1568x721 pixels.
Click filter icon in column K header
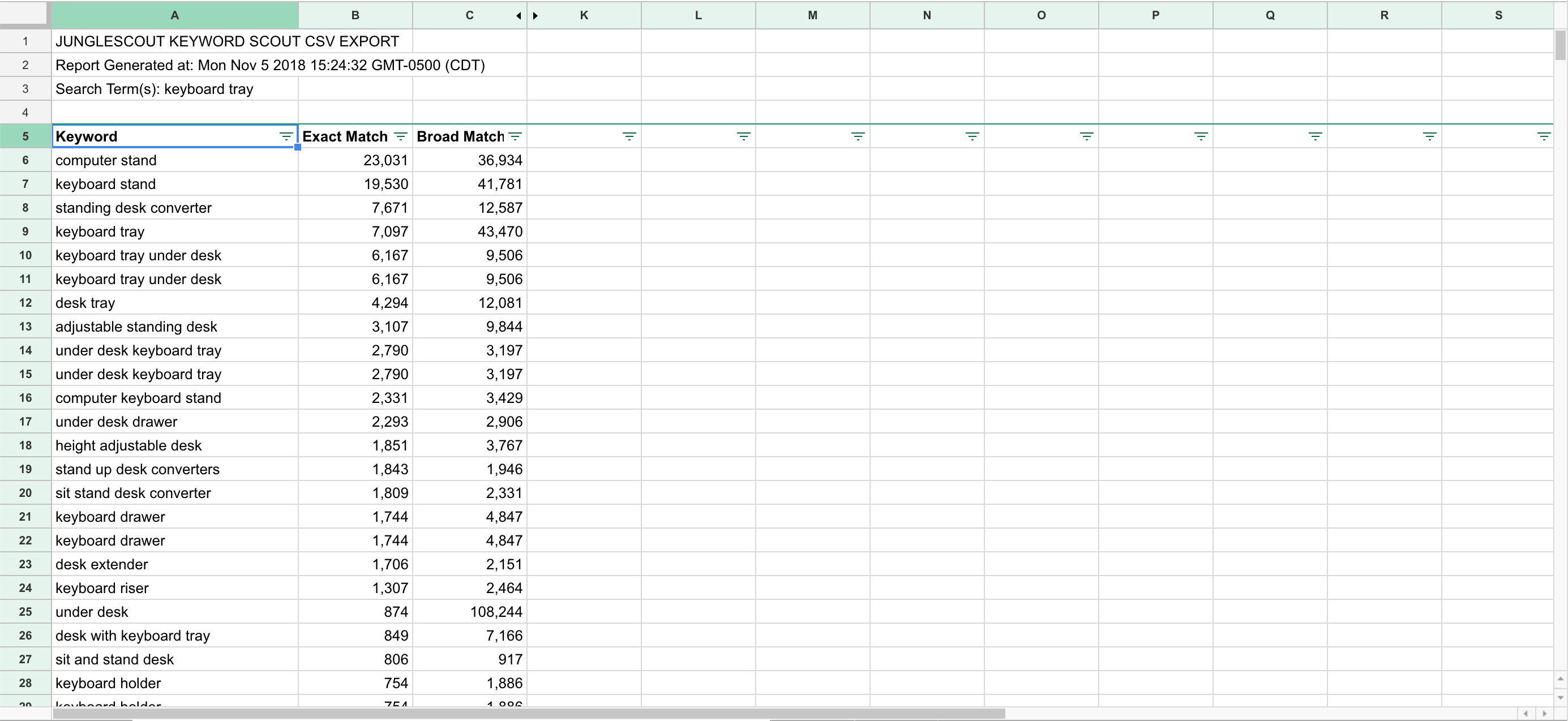[x=629, y=136]
